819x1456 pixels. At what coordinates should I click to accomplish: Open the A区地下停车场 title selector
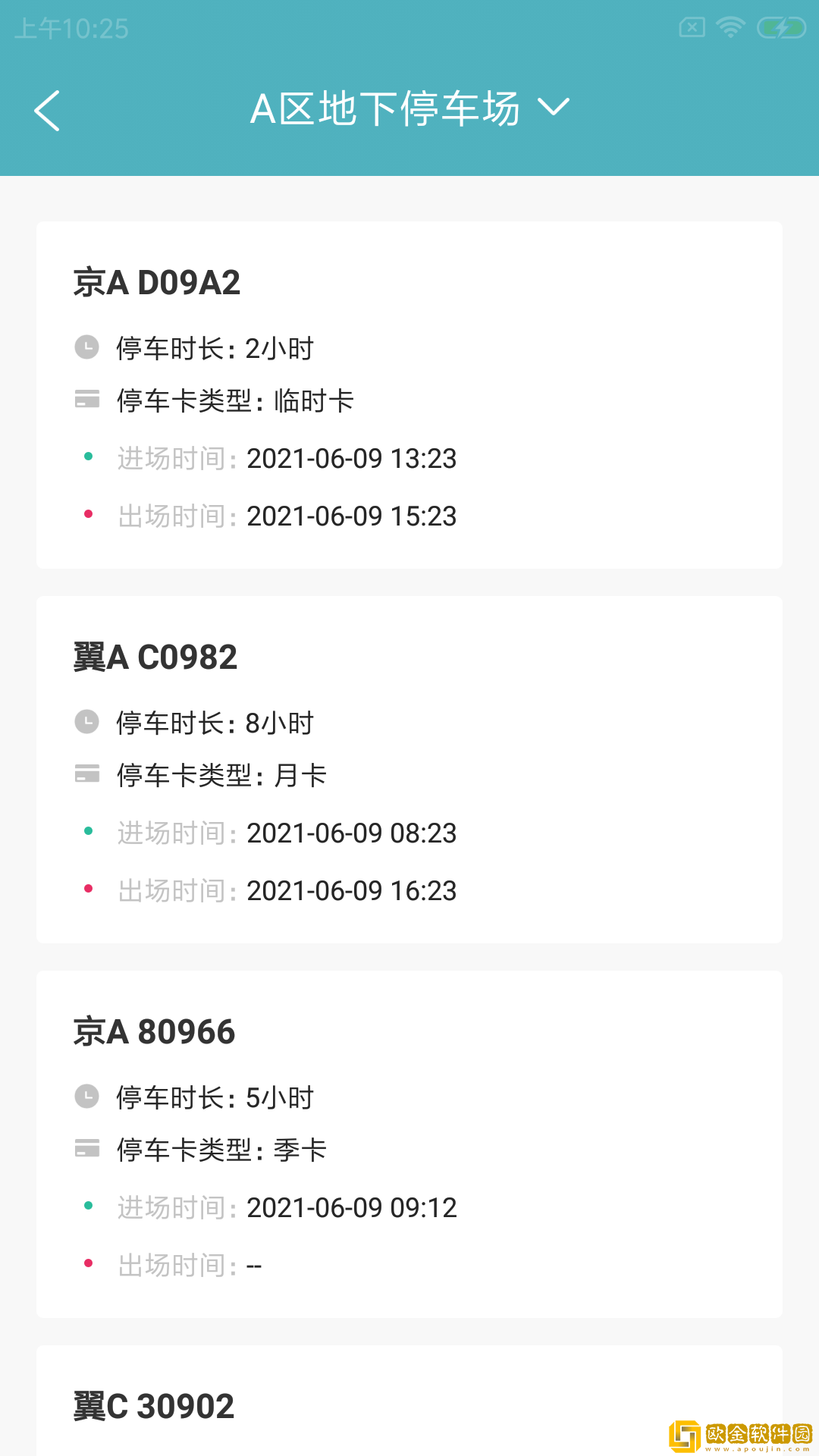point(385,108)
